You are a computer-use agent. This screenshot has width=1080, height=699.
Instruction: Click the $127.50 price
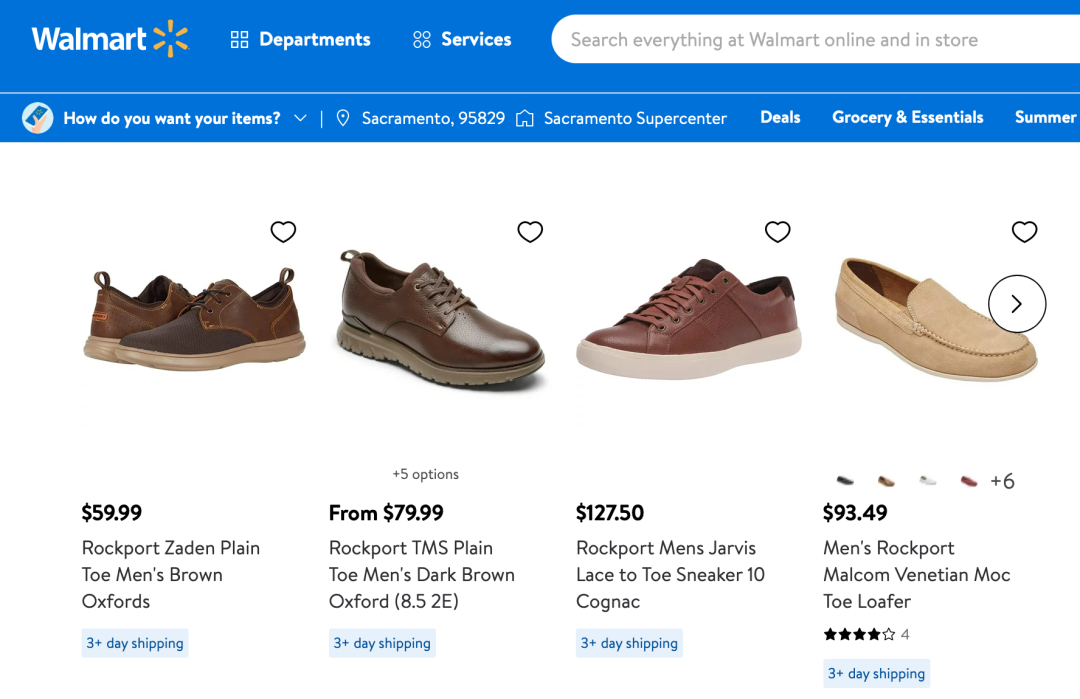point(610,512)
